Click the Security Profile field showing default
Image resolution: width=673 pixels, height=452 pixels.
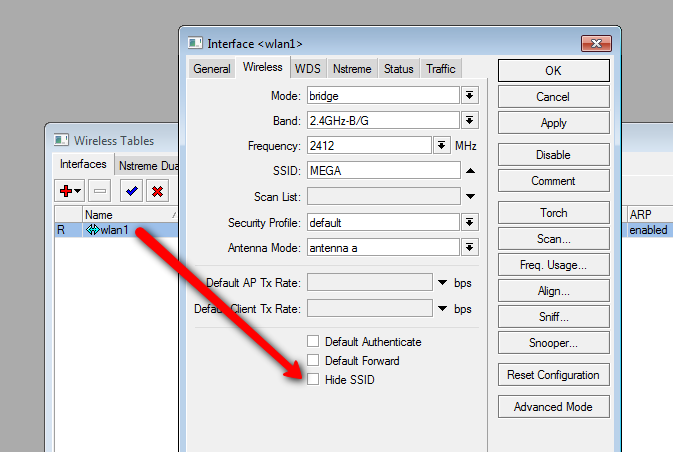click(383, 222)
